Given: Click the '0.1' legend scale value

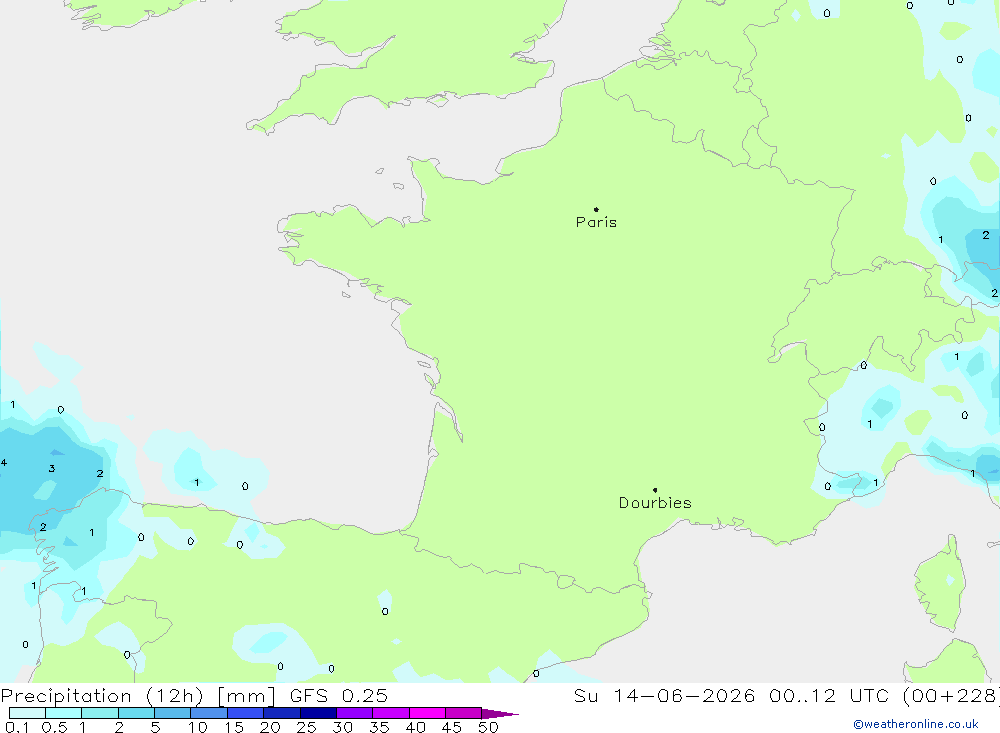Looking at the screenshot, I should tap(17, 727).
